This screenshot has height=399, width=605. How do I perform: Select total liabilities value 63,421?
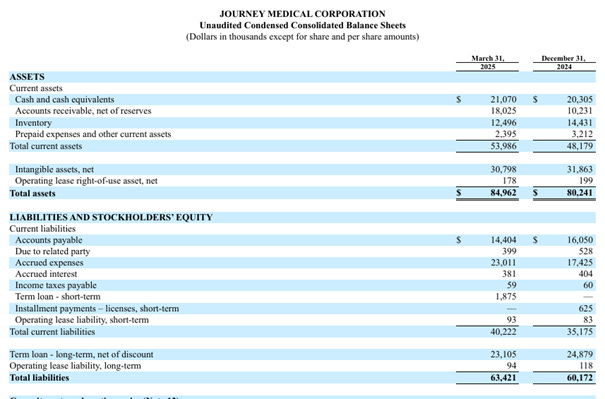click(503, 378)
